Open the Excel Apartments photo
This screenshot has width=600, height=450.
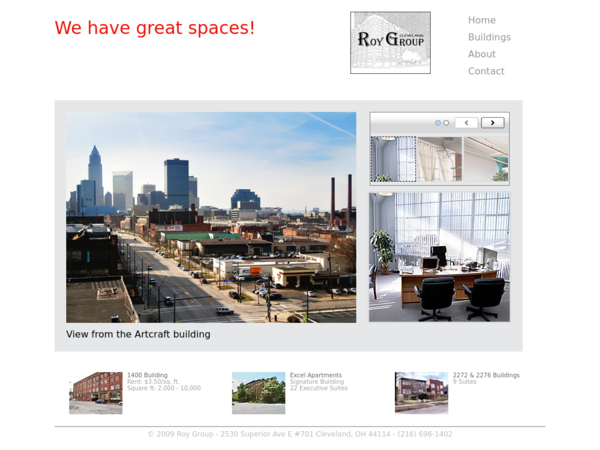(258, 393)
